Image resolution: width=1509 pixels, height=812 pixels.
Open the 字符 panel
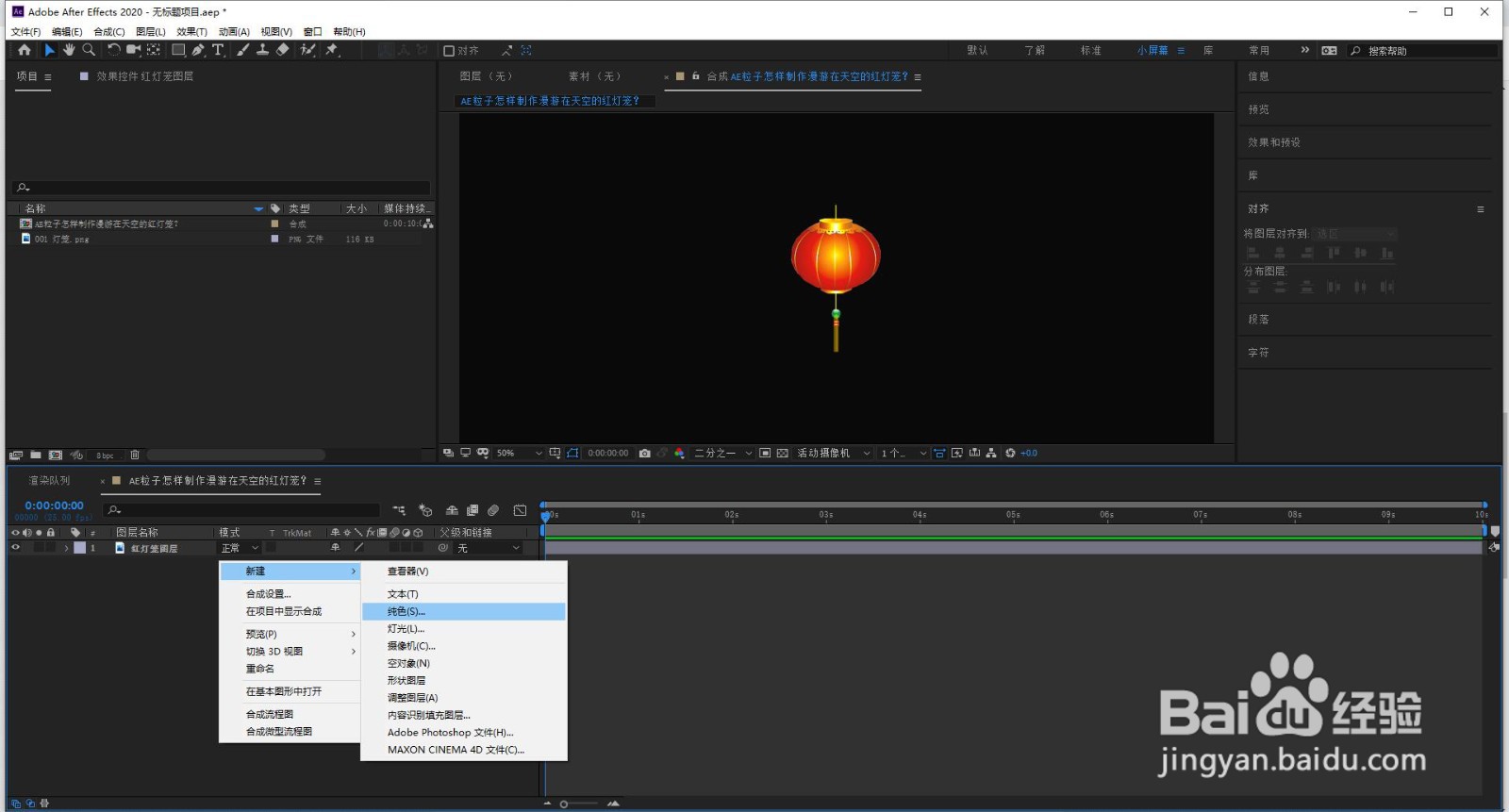[1258, 353]
